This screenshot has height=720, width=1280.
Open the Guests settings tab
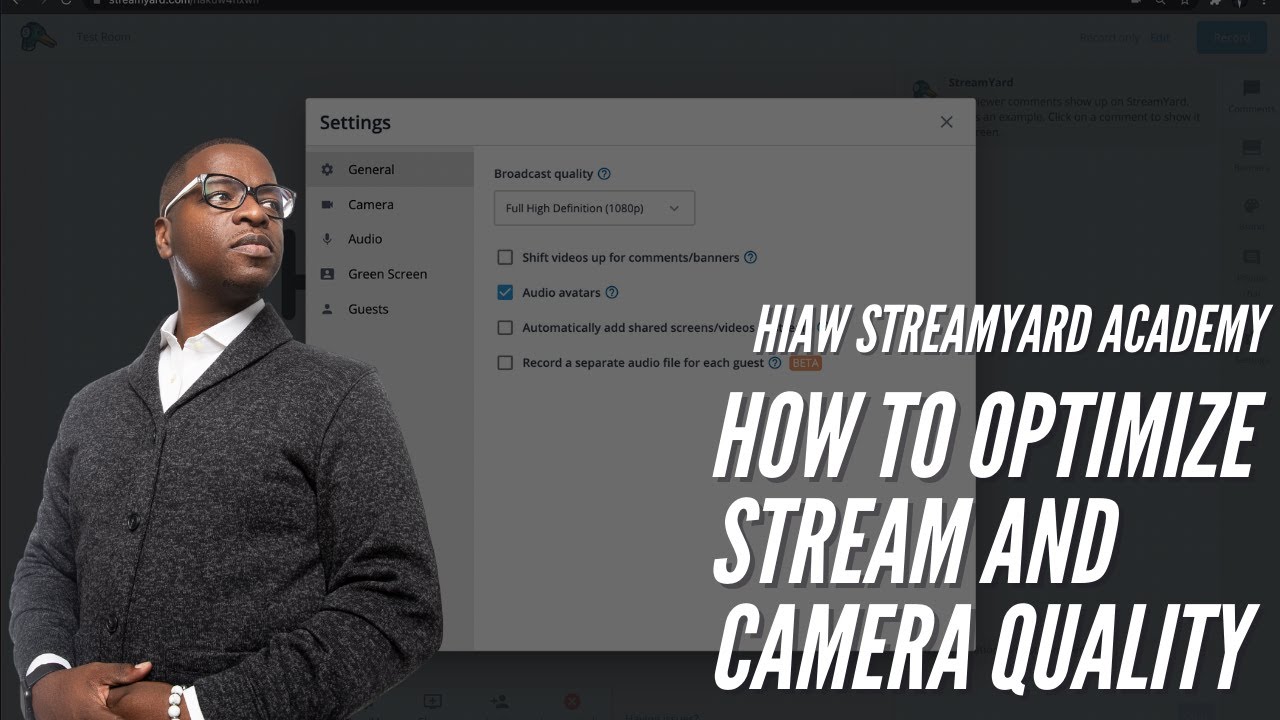(389, 309)
